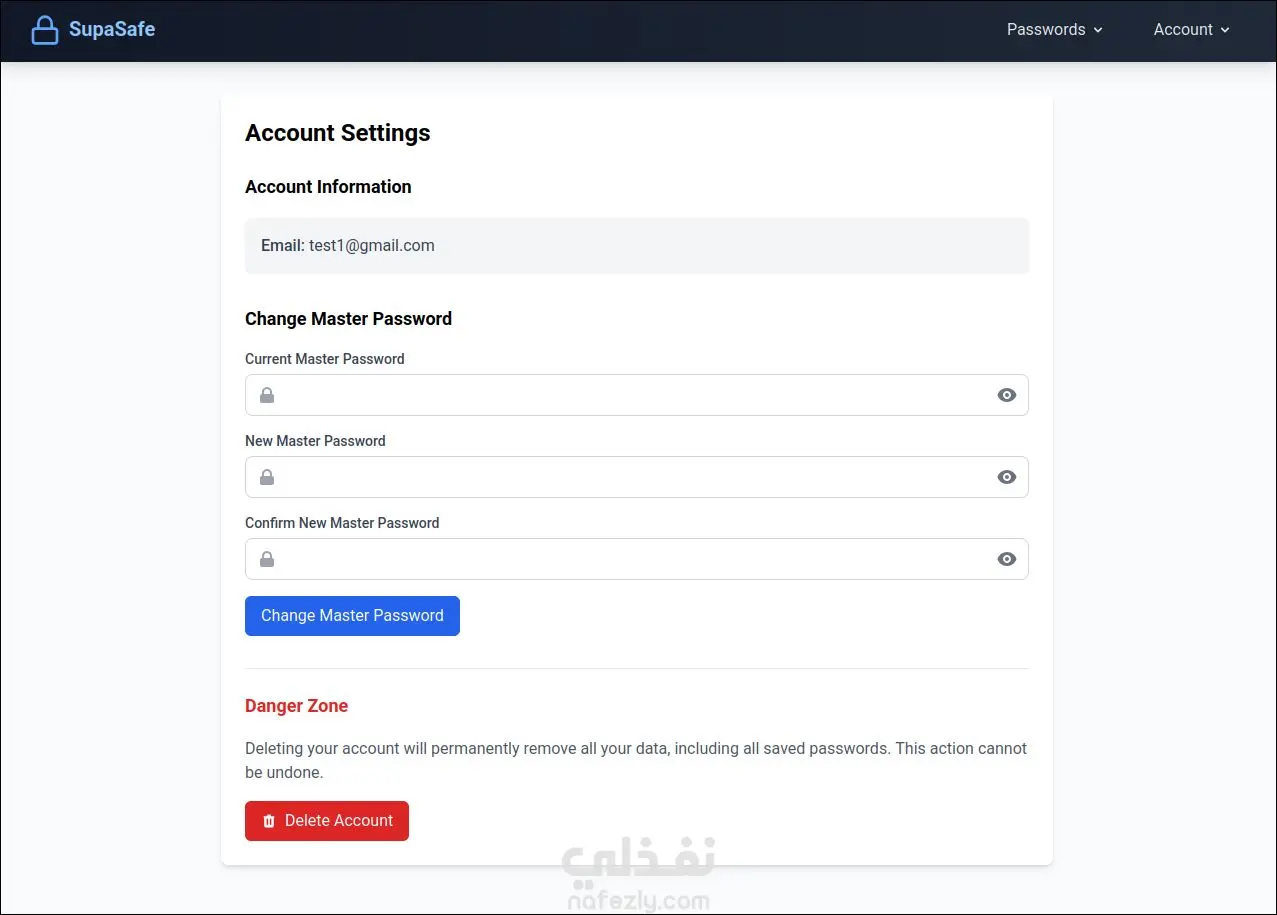Click lock icon in Confirm New Master Password field

267,559
